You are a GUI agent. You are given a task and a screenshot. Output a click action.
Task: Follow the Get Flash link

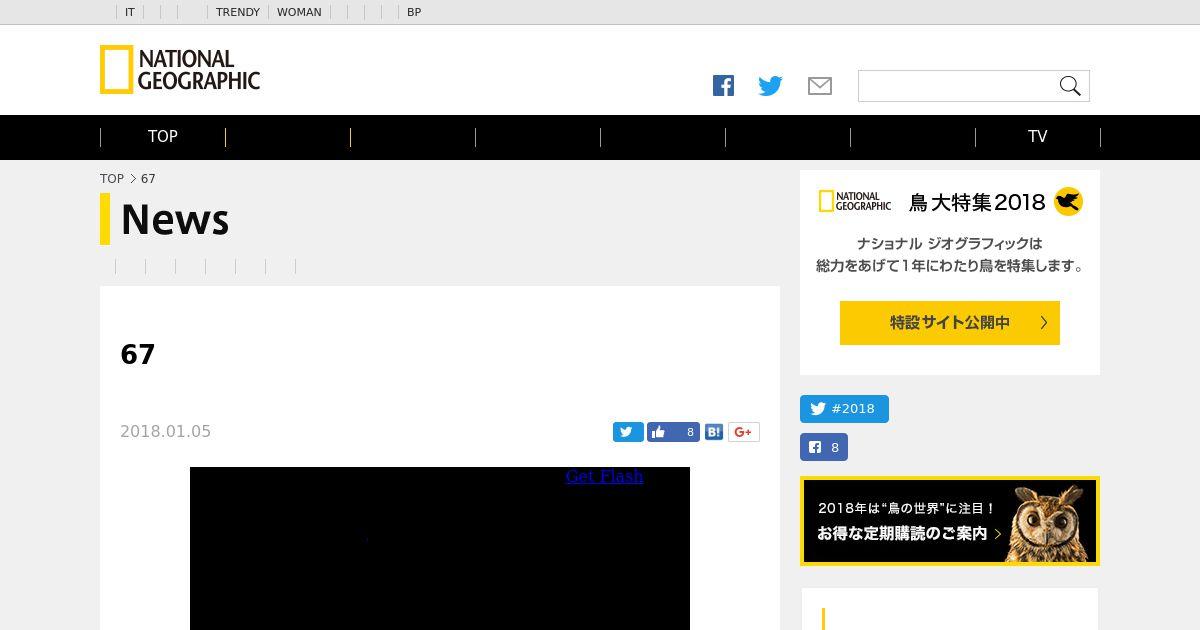tap(604, 476)
